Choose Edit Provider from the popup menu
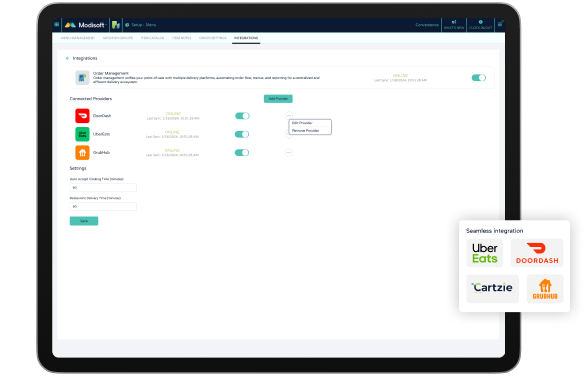 coord(310,123)
